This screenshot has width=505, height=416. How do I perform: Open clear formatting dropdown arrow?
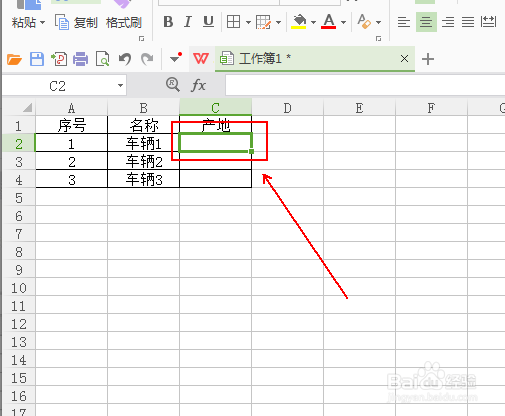point(378,23)
